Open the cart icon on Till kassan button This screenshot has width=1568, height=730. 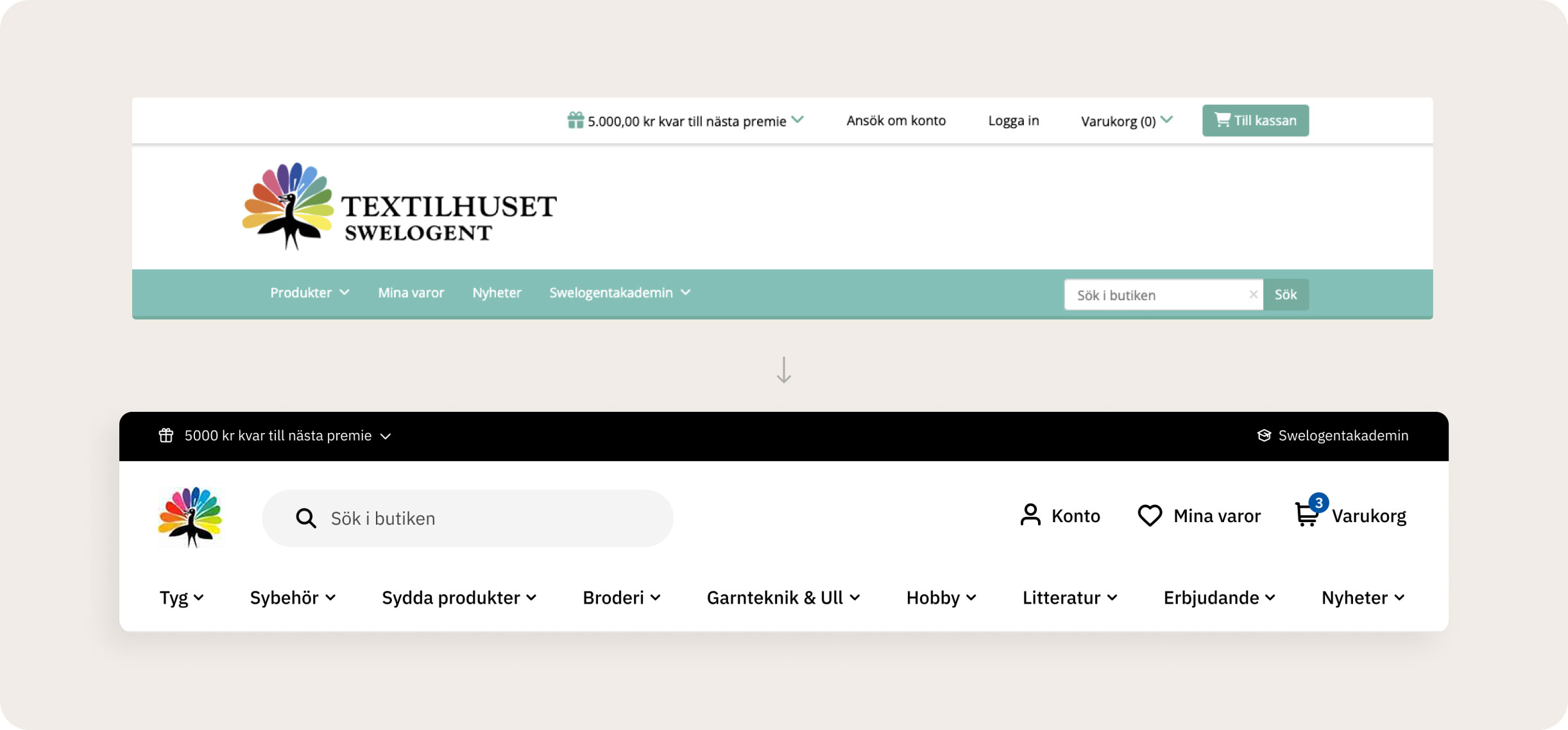1223,119
